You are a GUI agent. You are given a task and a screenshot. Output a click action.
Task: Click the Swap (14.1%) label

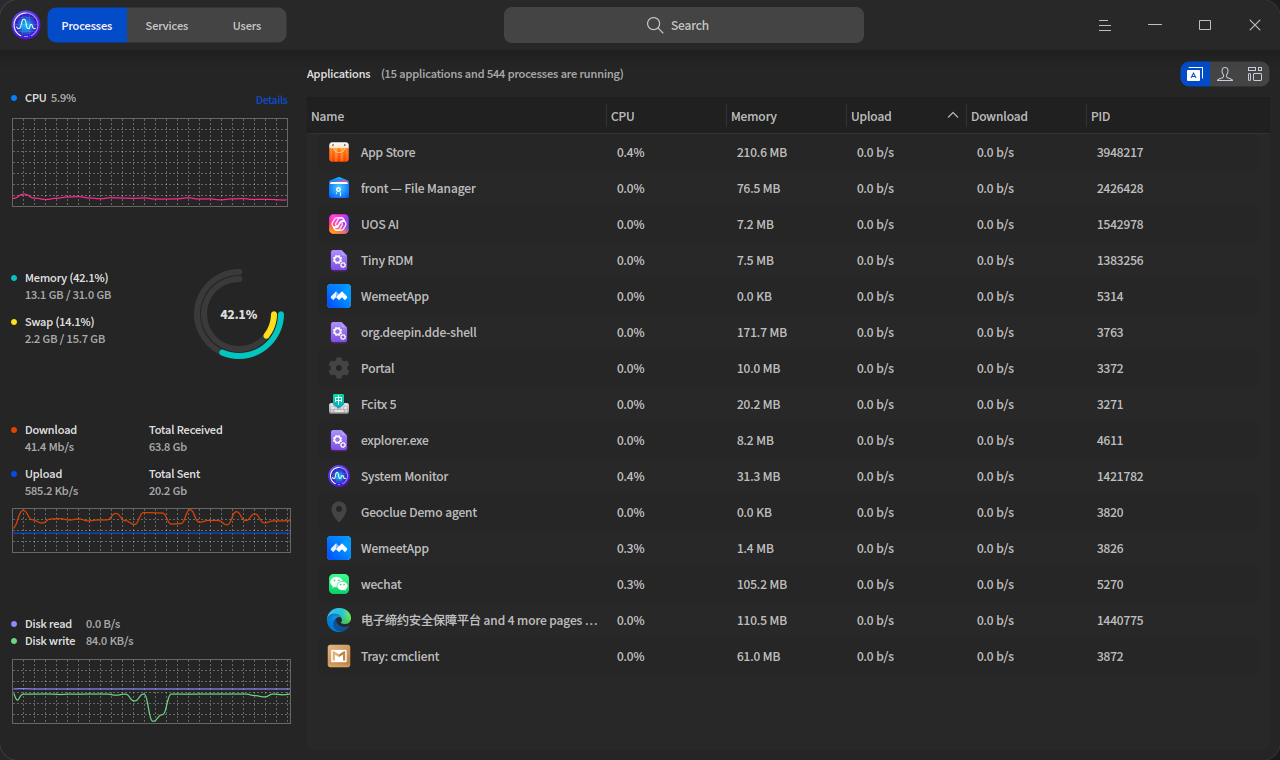click(x=59, y=322)
